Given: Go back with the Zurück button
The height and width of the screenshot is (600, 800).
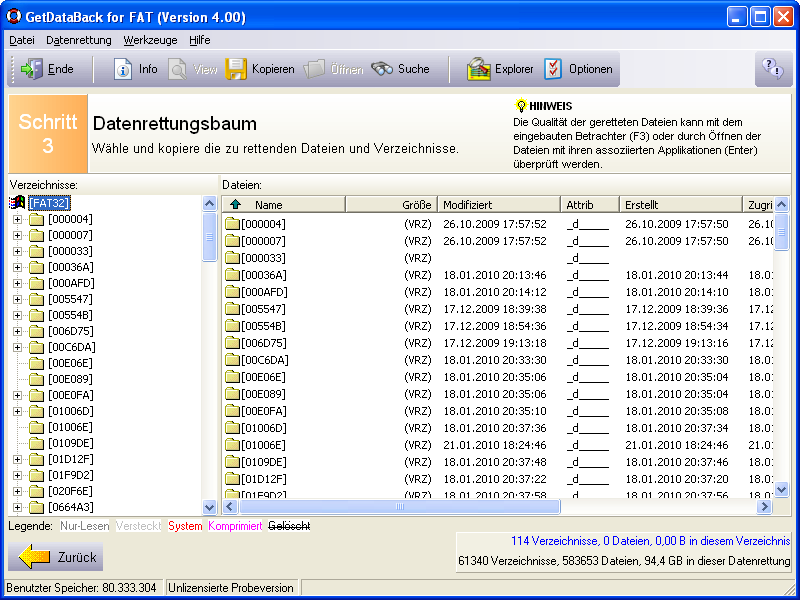Looking at the screenshot, I should (x=56, y=557).
